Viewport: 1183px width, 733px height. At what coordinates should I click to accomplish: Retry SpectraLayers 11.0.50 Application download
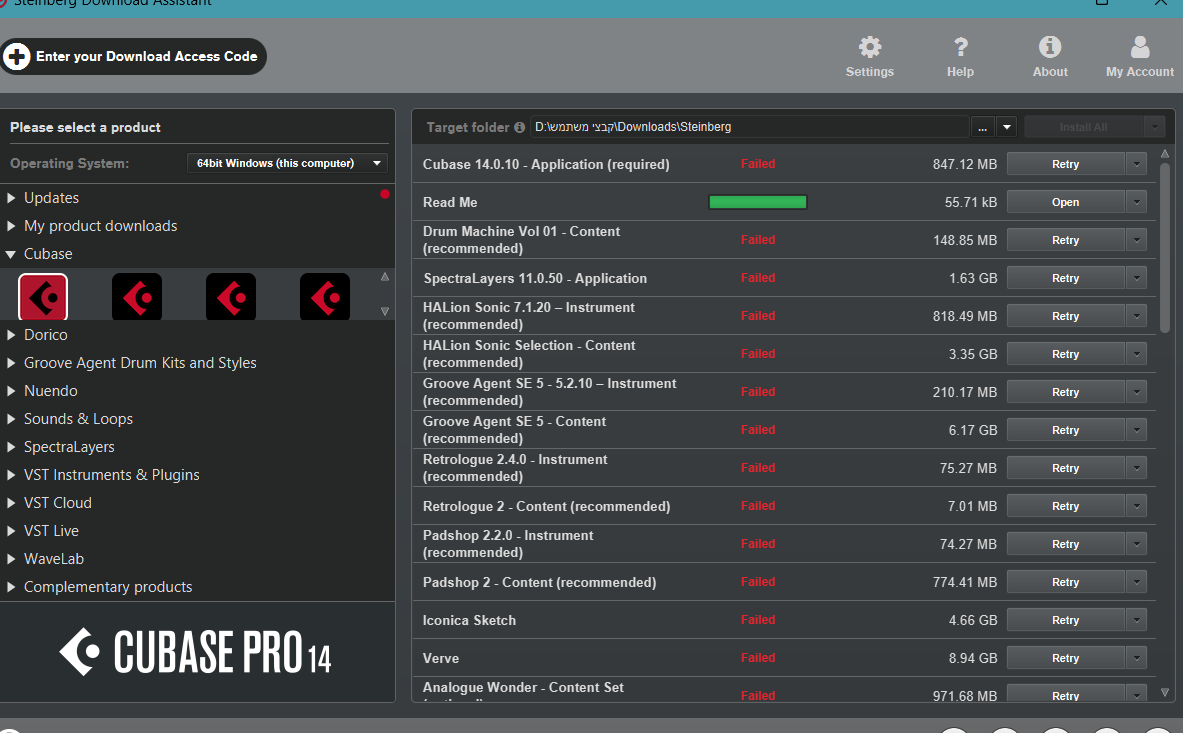(1065, 278)
